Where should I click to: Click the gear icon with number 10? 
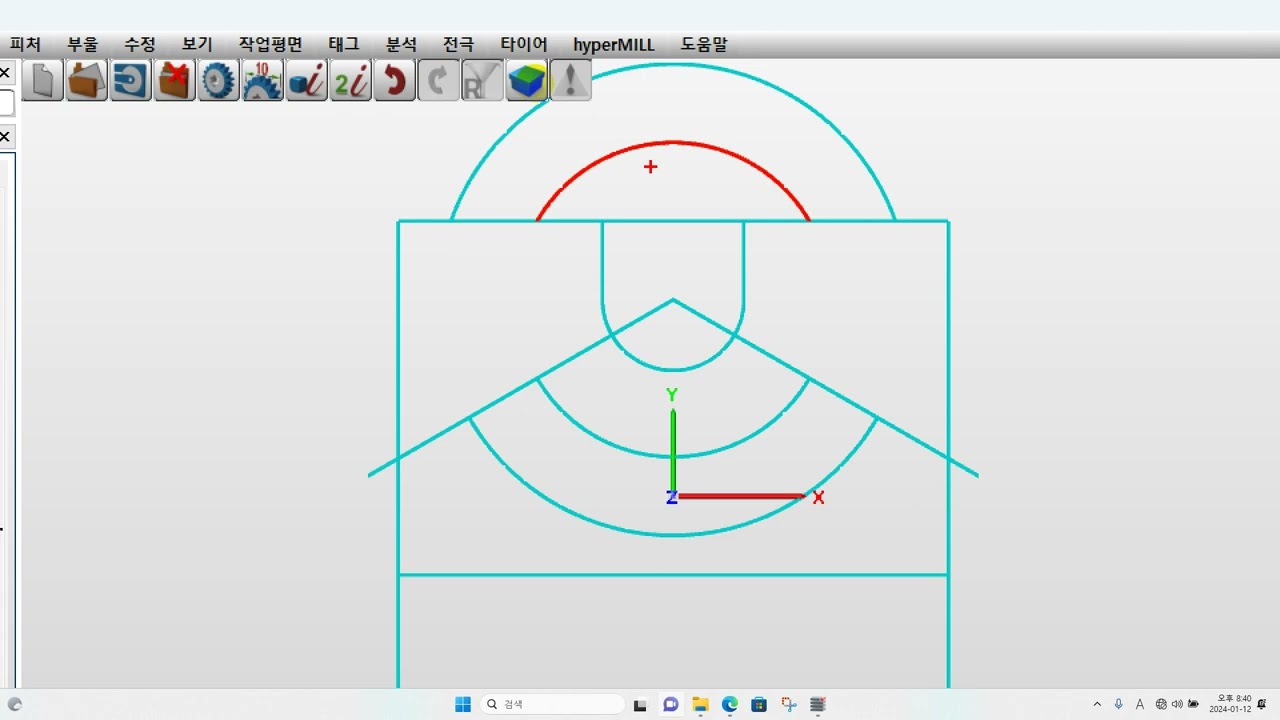click(263, 80)
